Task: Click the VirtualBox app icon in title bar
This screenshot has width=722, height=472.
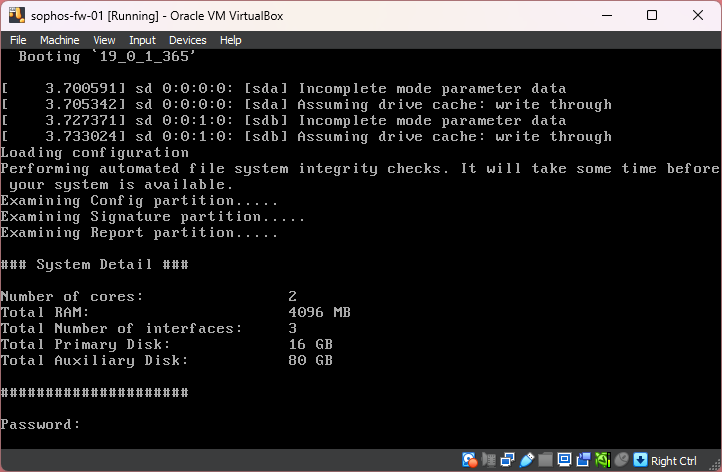Action: tap(17, 15)
